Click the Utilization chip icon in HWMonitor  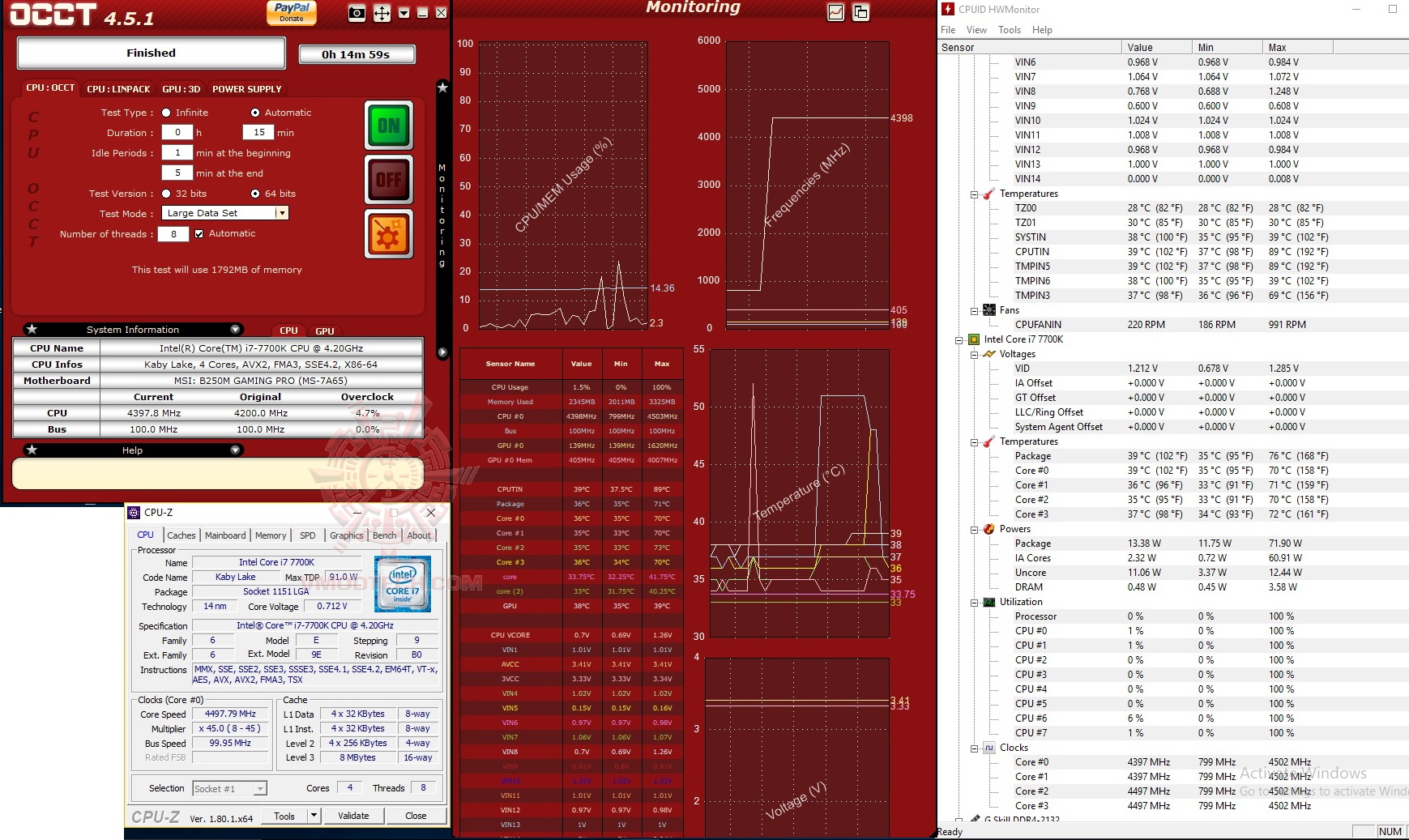pos(989,602)
